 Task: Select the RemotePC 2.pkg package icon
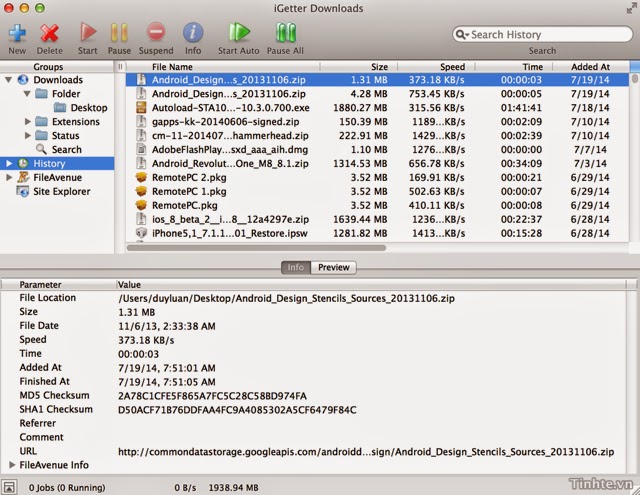pyautogui.click(x=141, y=178)
